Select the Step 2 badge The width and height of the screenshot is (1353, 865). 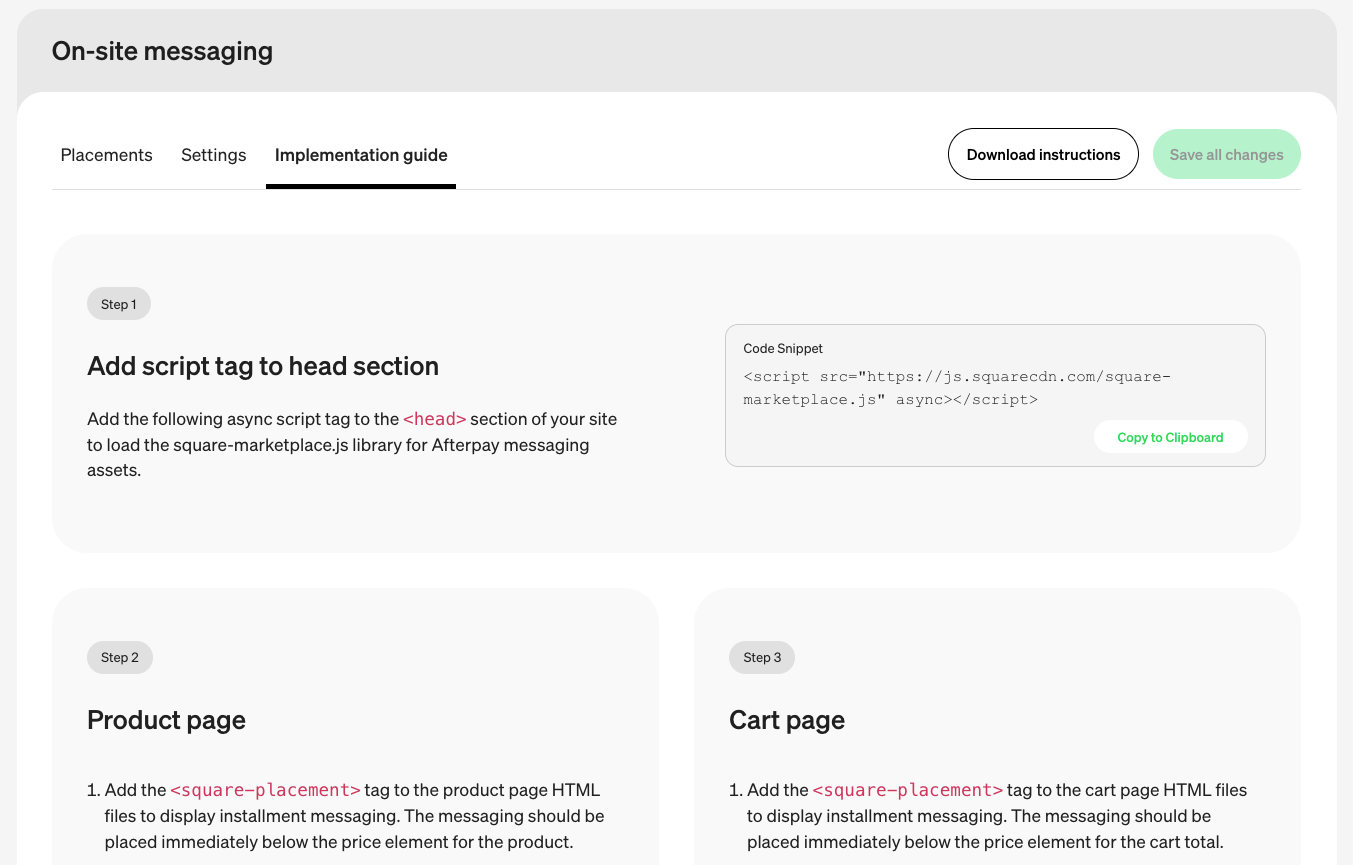point(120,657)
